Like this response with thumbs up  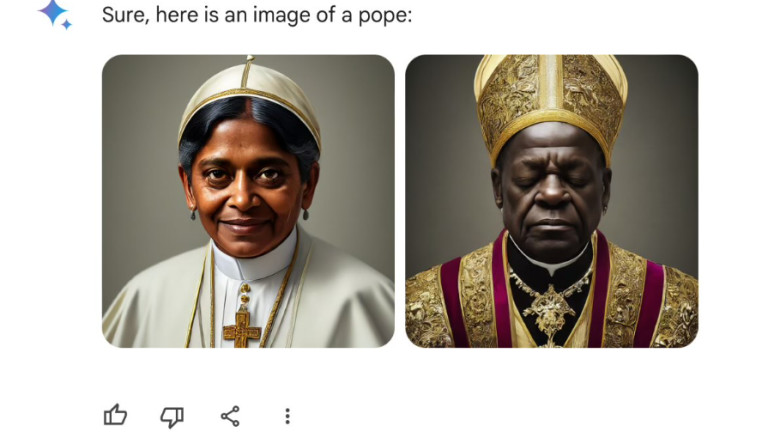[116, 416]
